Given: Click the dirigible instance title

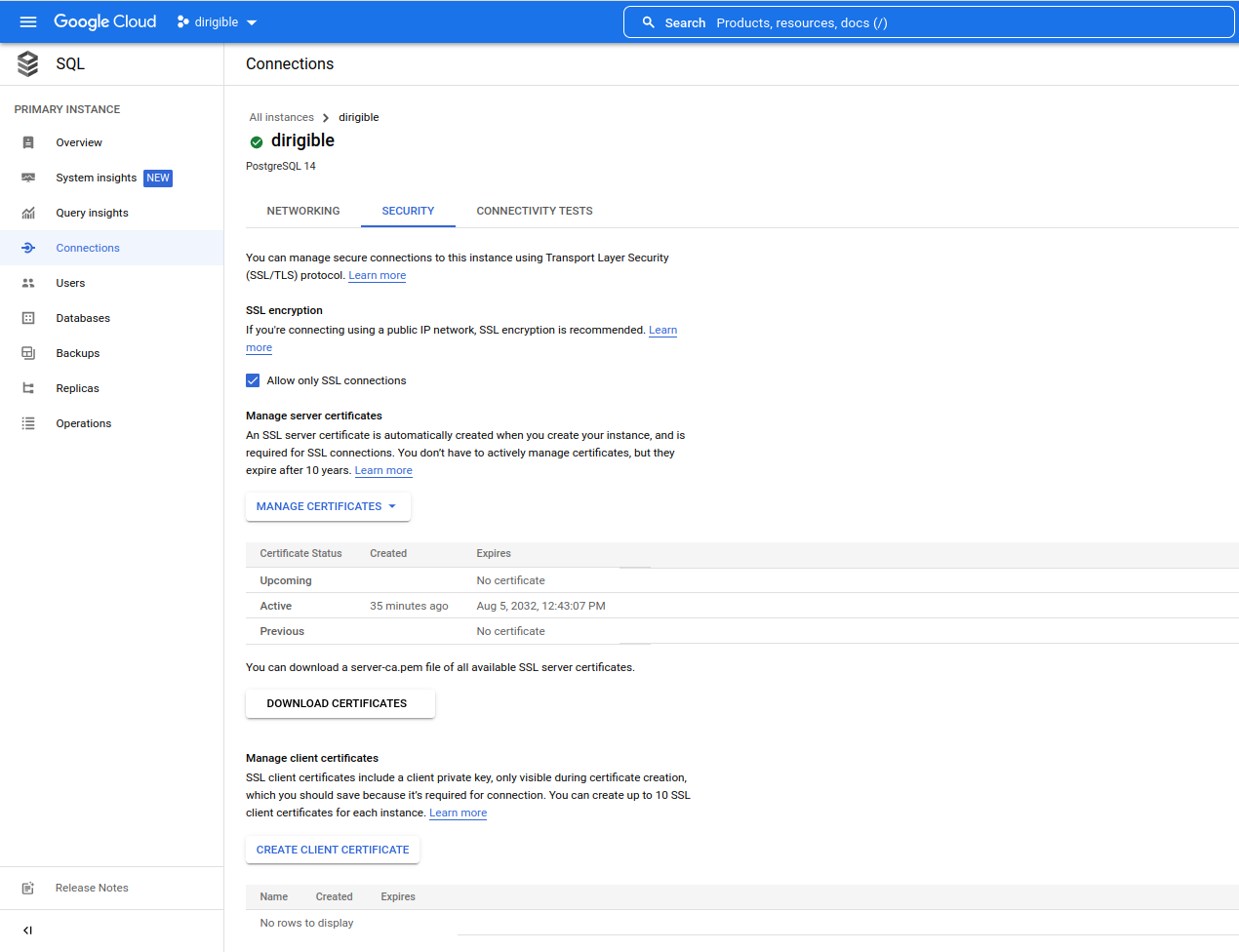Looking at the screenshot, I should [x=302, y=140].
